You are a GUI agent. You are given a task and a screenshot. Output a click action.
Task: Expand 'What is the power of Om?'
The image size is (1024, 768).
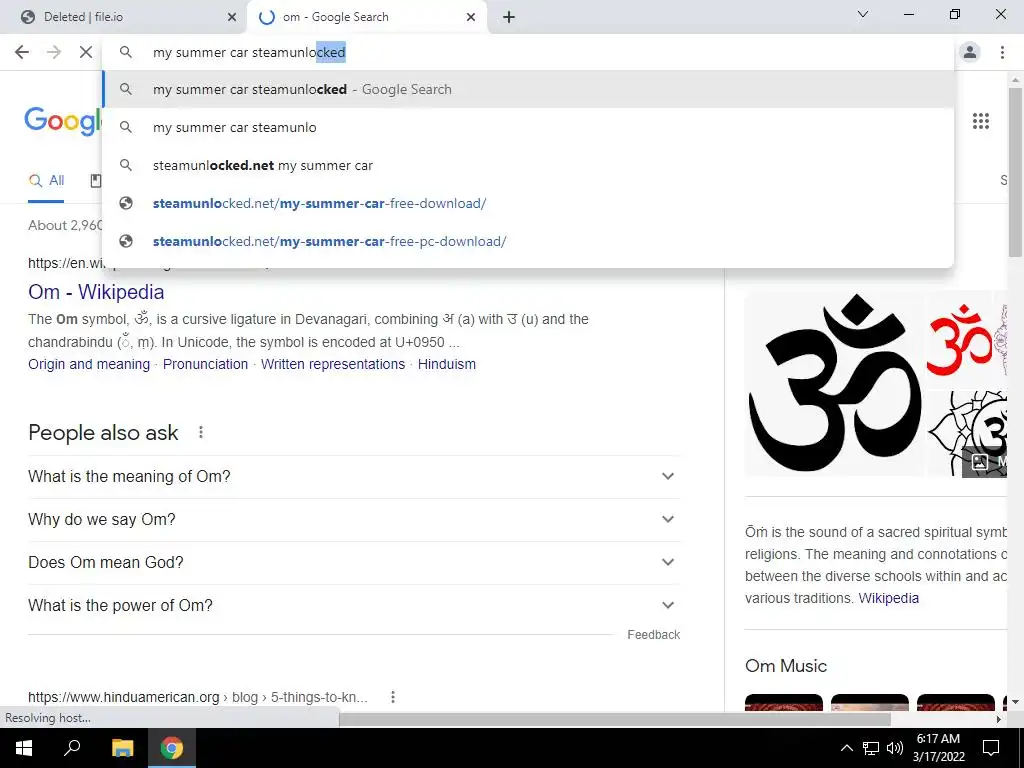coord(354,606)
